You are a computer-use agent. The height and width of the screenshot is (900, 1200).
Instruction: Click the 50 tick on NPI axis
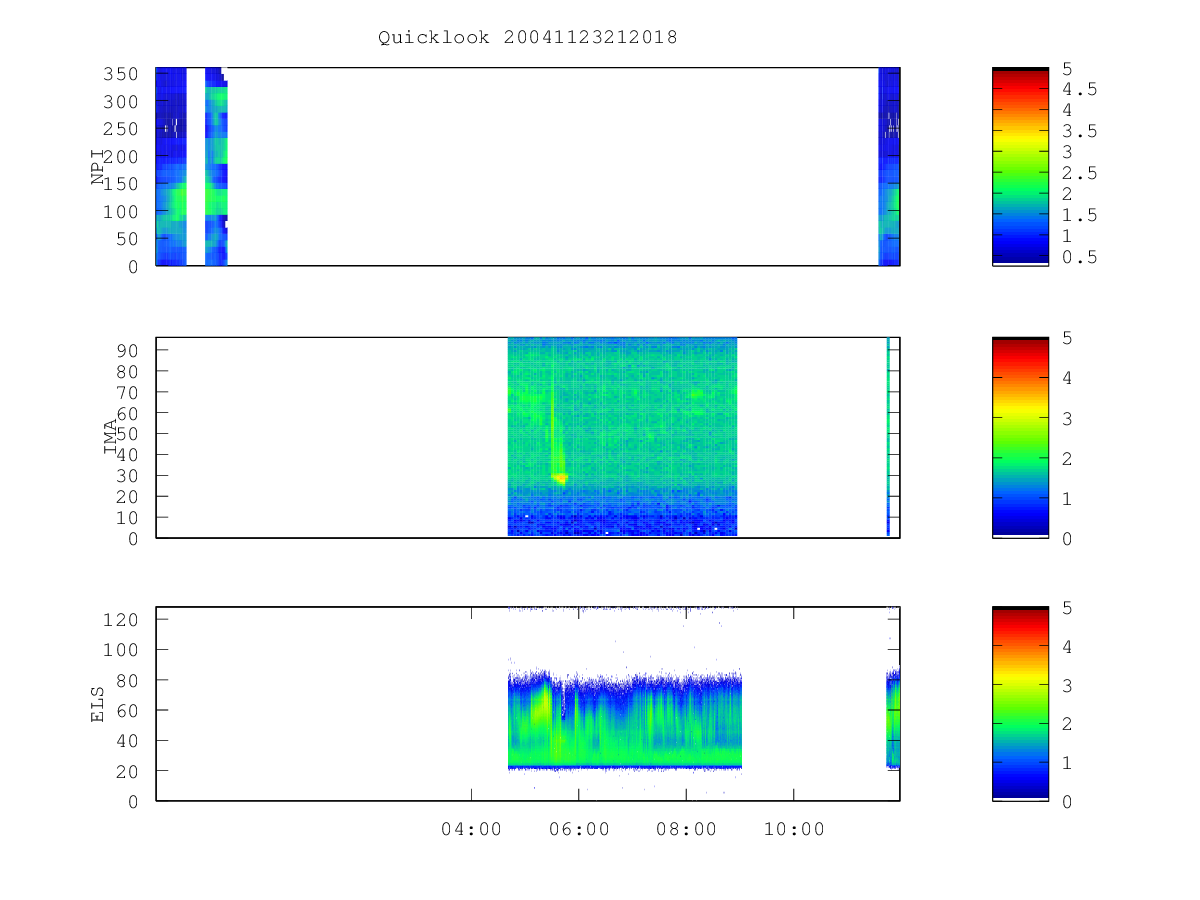[x=130, y=239]
